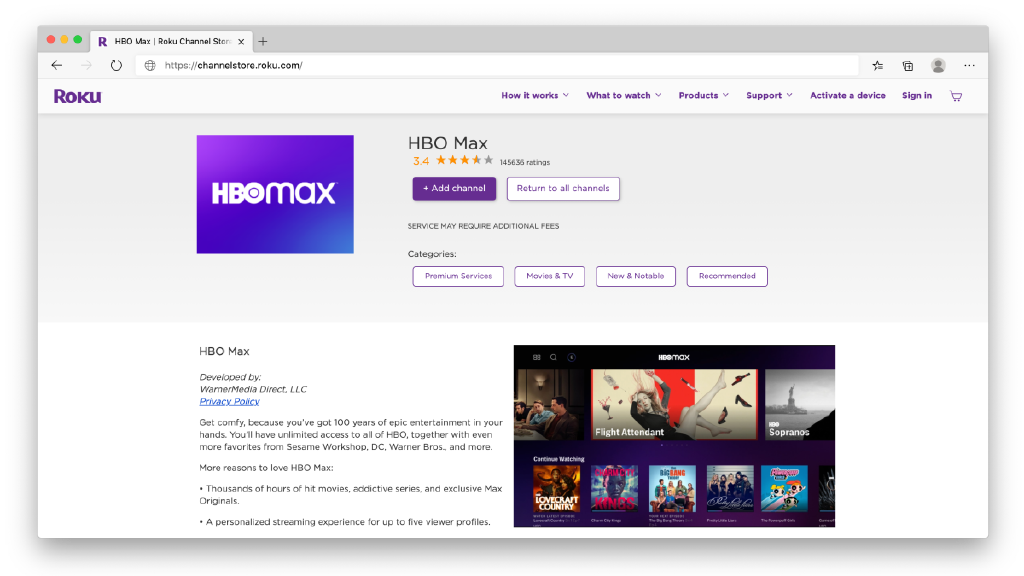
Task: Click the Pretty Little Liars poster
Action: (x=730, y=489)
